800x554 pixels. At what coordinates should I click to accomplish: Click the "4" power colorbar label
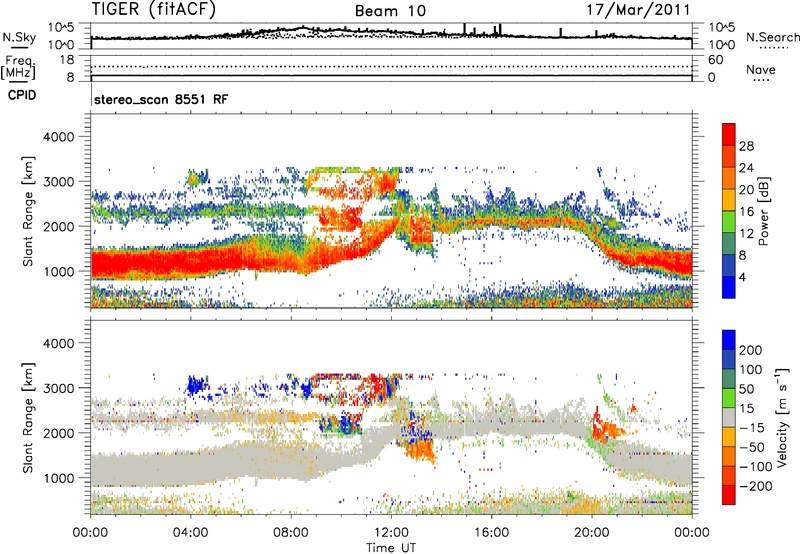(x=743, y=277)
